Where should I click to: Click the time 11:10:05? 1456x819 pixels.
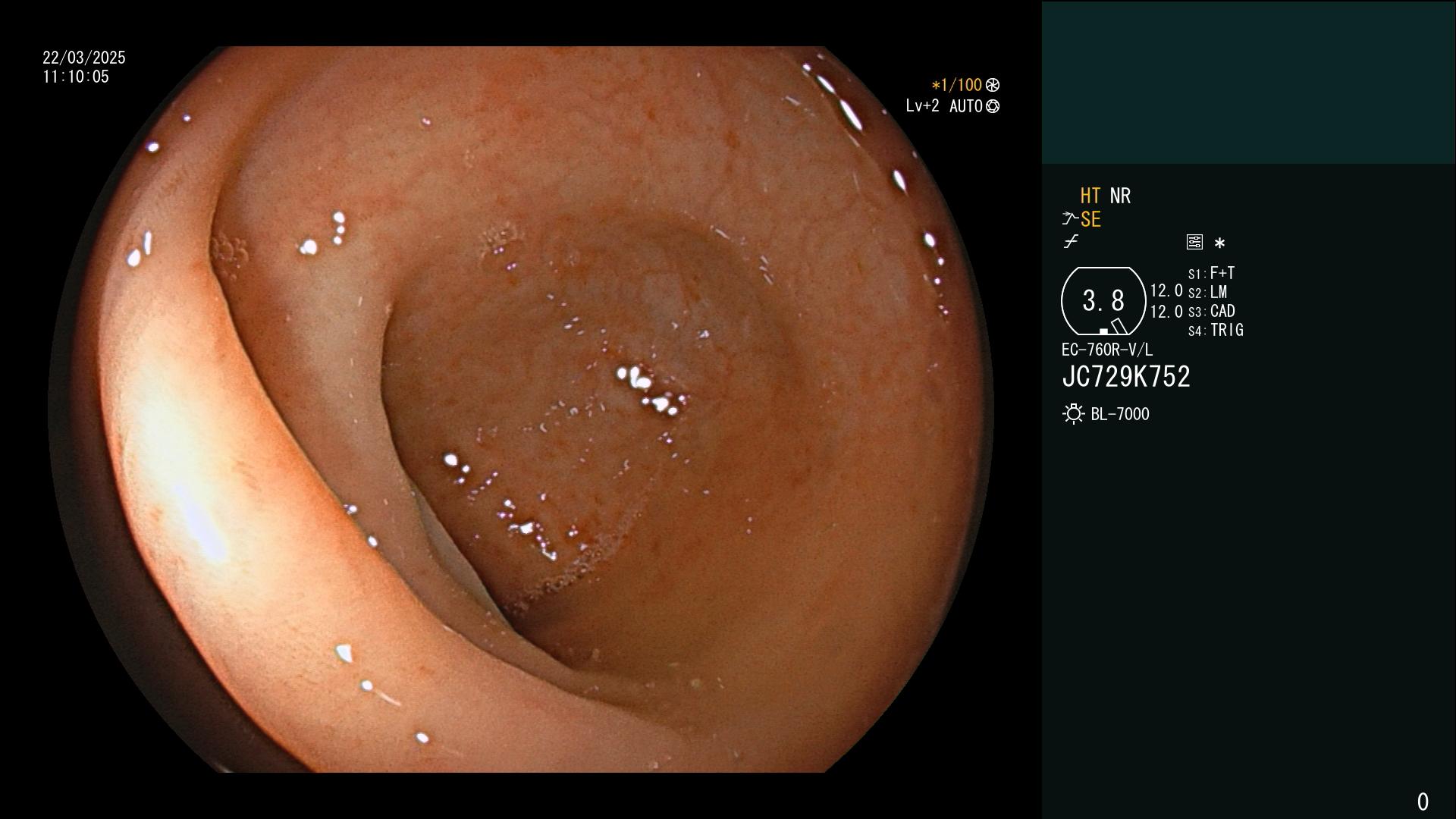click(x=76, y=77)
